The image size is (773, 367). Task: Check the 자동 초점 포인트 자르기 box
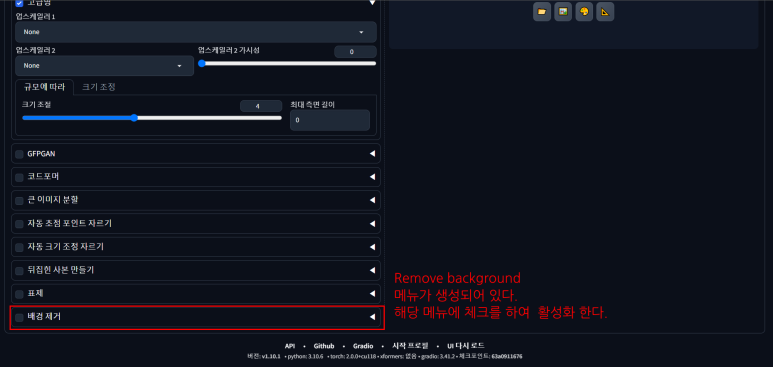click(19, 224)
